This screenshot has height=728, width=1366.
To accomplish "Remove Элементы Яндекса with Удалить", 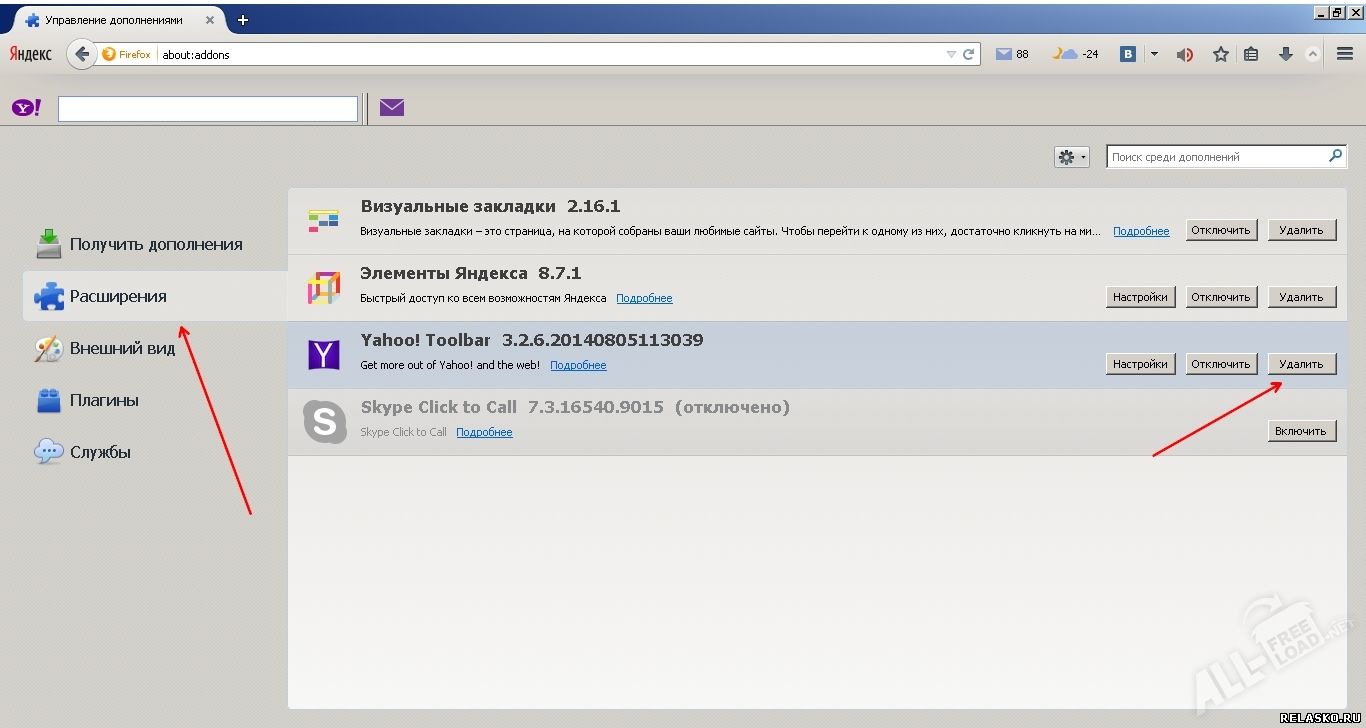I will click(1301, 297).
